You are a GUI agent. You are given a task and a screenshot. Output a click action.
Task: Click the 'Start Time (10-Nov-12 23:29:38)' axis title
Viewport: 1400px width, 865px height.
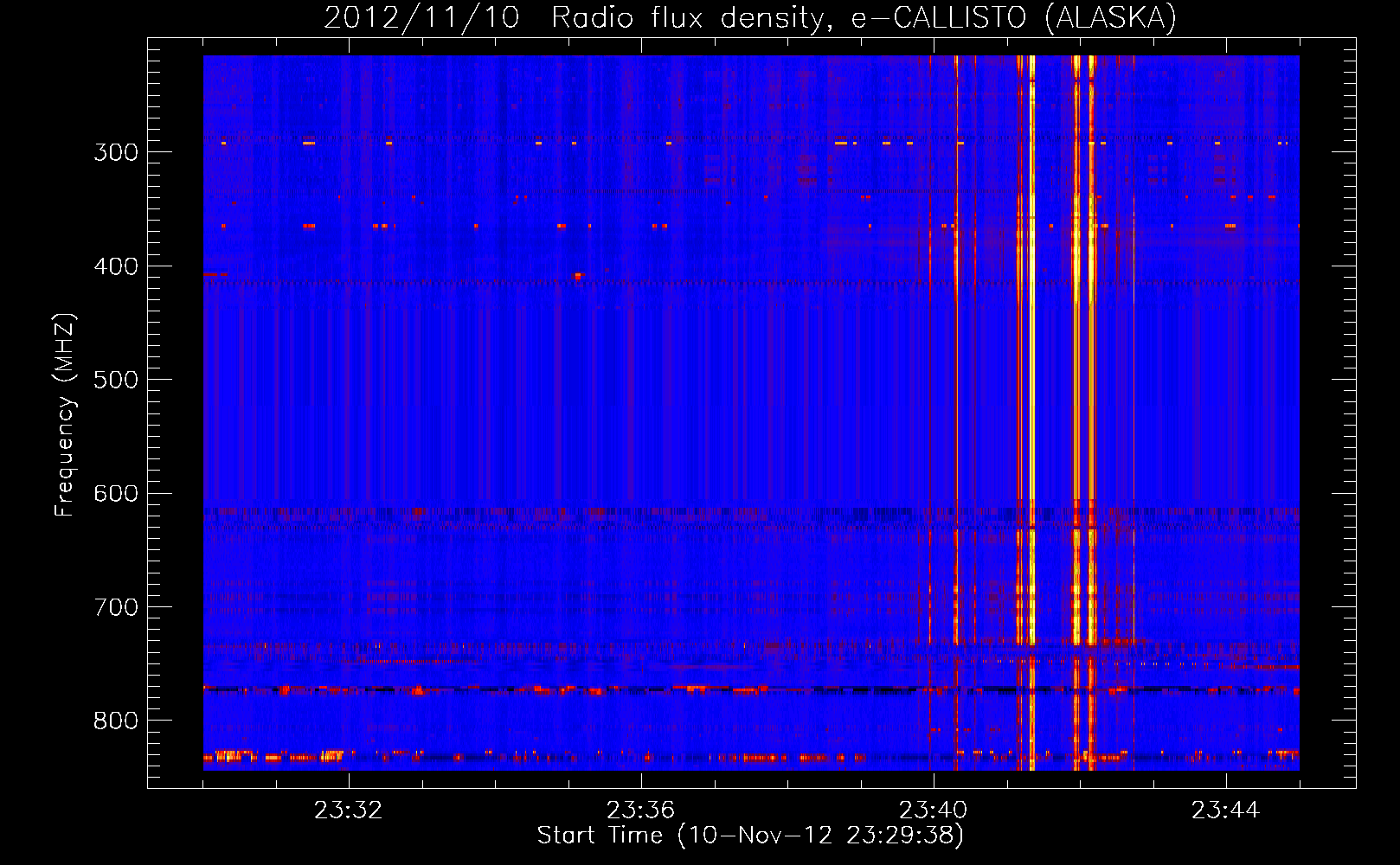click(750, 836)
